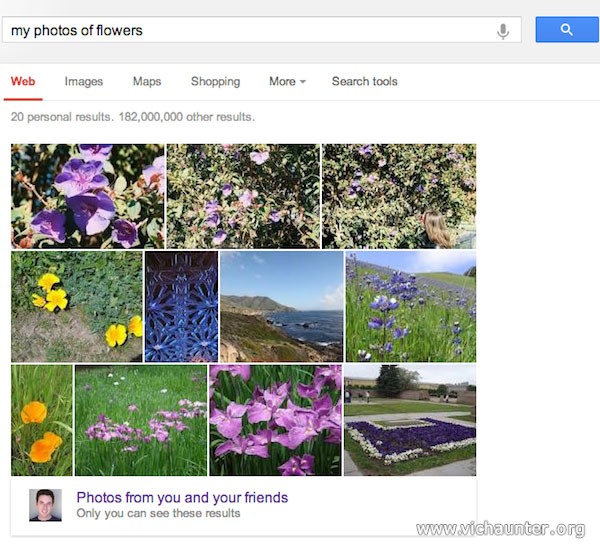Image resolution: width=600 pixels, height=549 pixels.
Task: Activate voice search microphone icon
Action: (503, 31)
